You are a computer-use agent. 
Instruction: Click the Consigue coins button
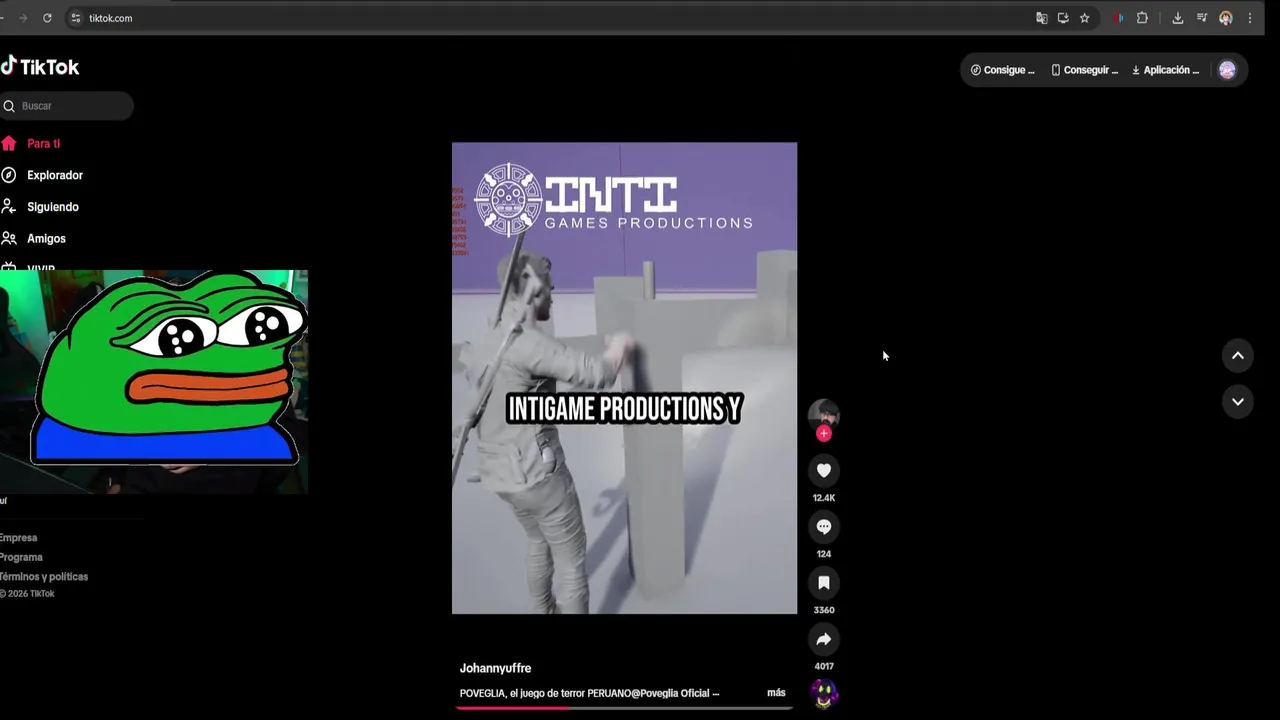[x=1002, y=70]
